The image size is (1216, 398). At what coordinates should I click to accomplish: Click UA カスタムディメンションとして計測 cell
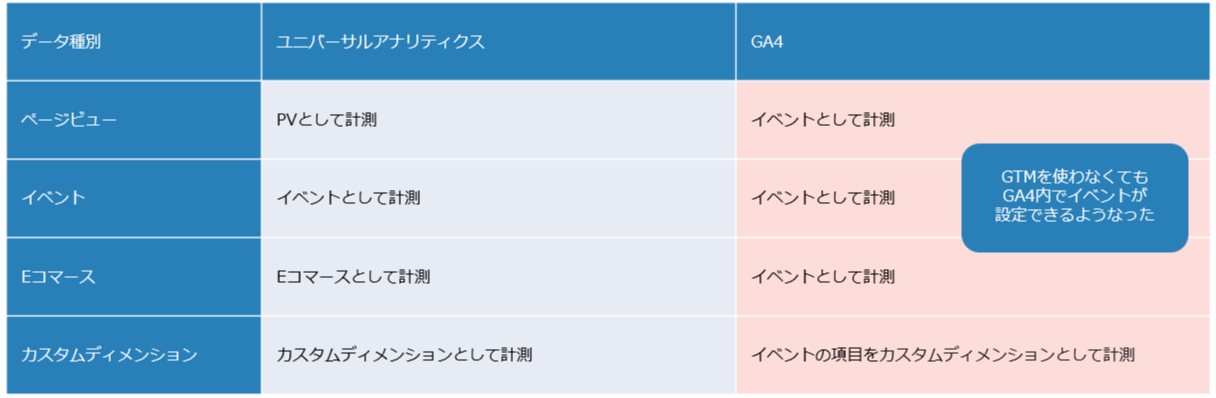point(499,355)
